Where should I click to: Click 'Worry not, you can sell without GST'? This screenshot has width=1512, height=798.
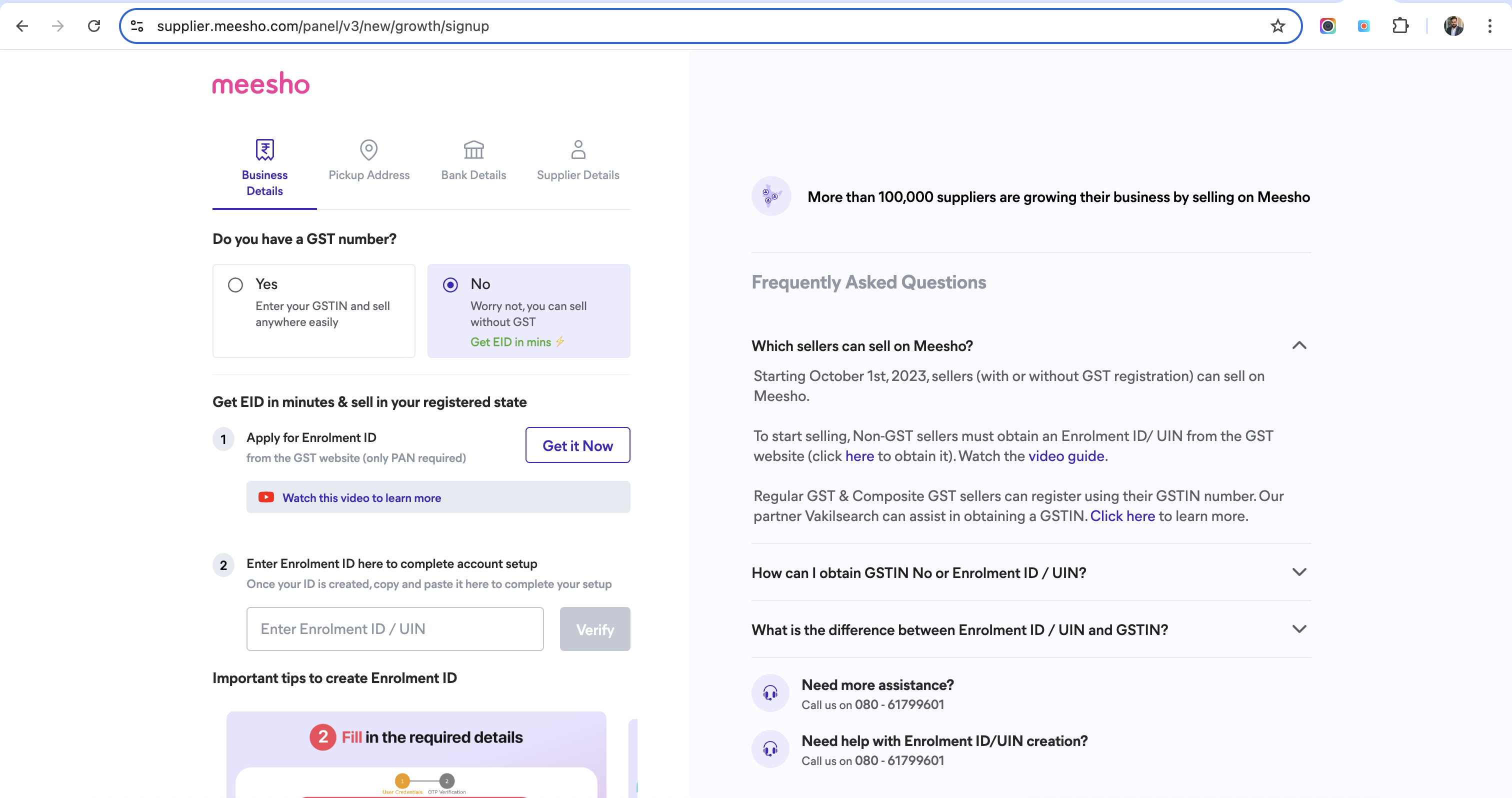(x=528, y=314)
